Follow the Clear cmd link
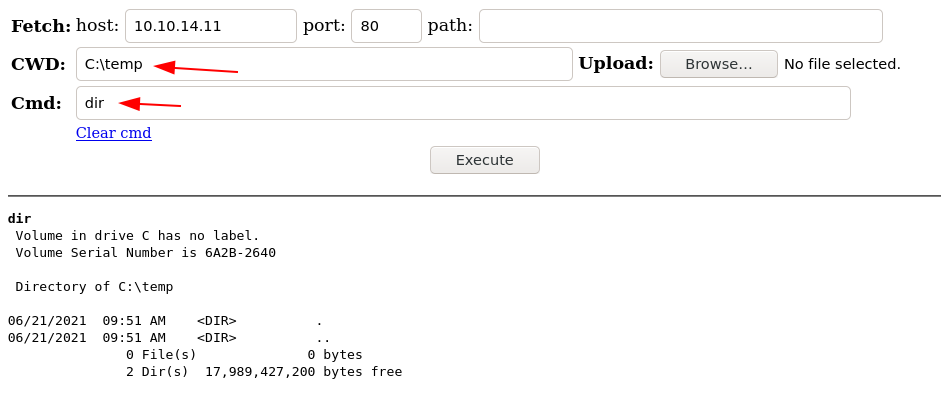The width and height of the screenshot is (941, 416). 113,133
